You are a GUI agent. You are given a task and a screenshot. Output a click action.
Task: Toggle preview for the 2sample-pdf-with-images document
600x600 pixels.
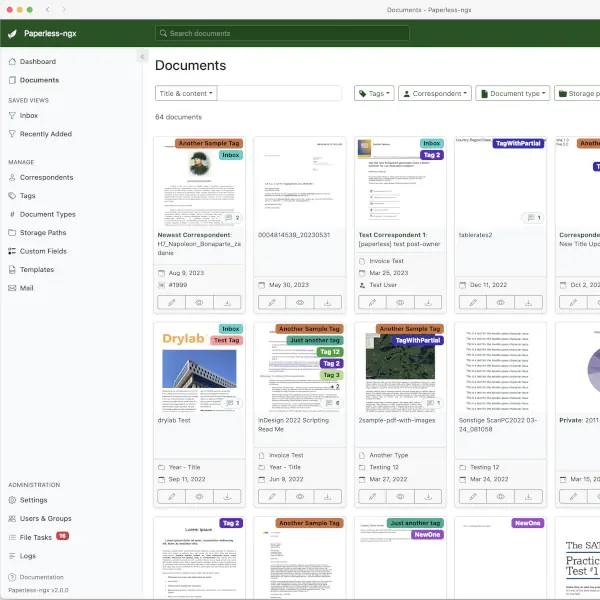point(399,496)
